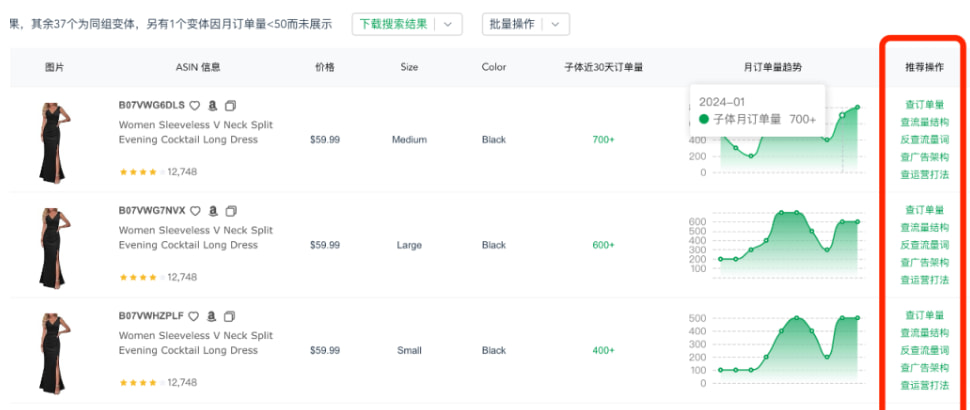Open the dress thumbnail for B07VWHZPLF
970x410 pixels.
pyautogui.click(x=54, y=354)
